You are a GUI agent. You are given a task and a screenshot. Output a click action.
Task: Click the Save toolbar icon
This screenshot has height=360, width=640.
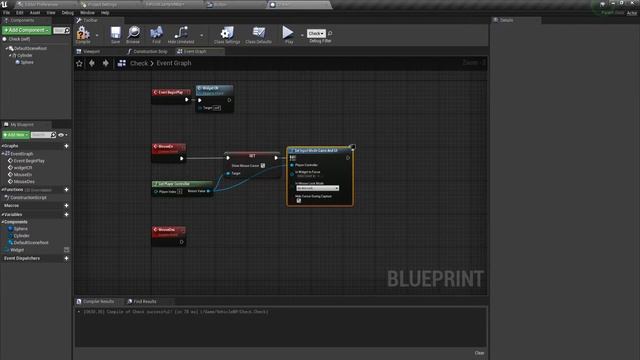[x=116, y=34]
